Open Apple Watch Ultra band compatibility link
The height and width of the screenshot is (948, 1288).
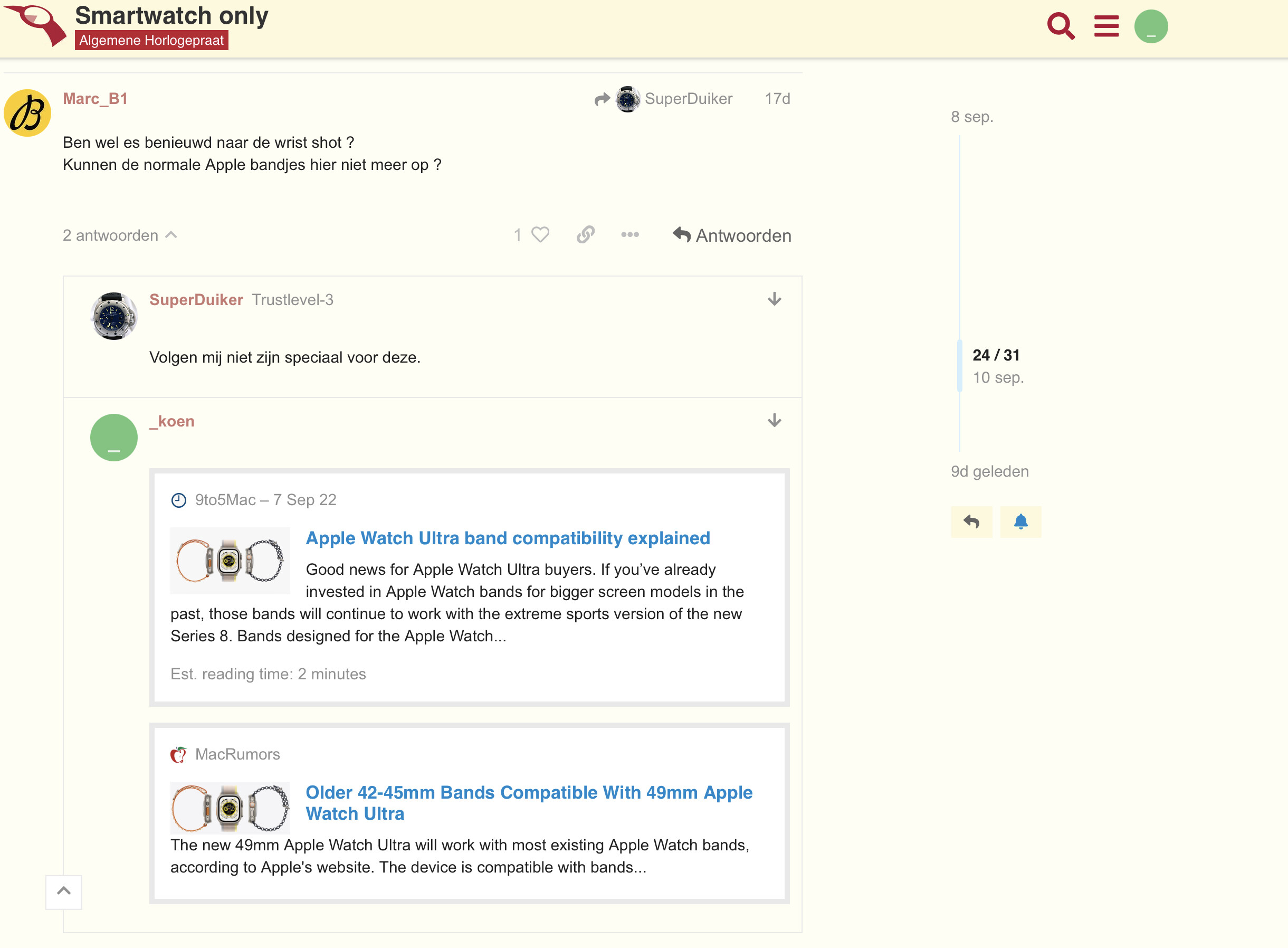point(508,538)
